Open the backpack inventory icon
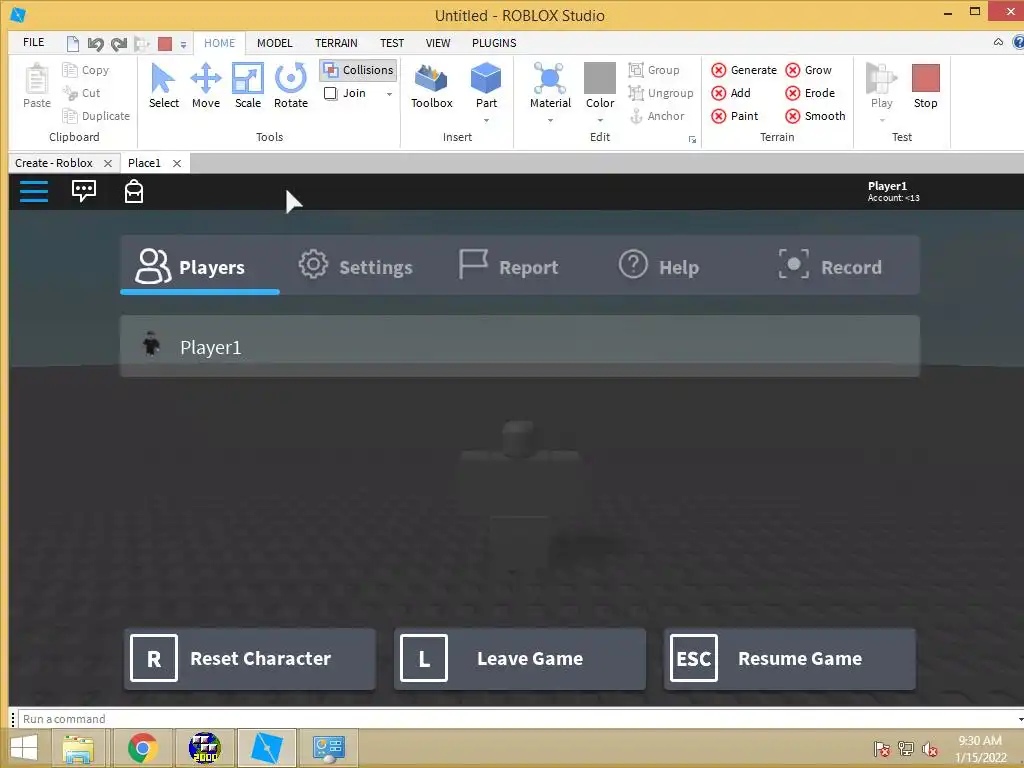 coord(134,191)
